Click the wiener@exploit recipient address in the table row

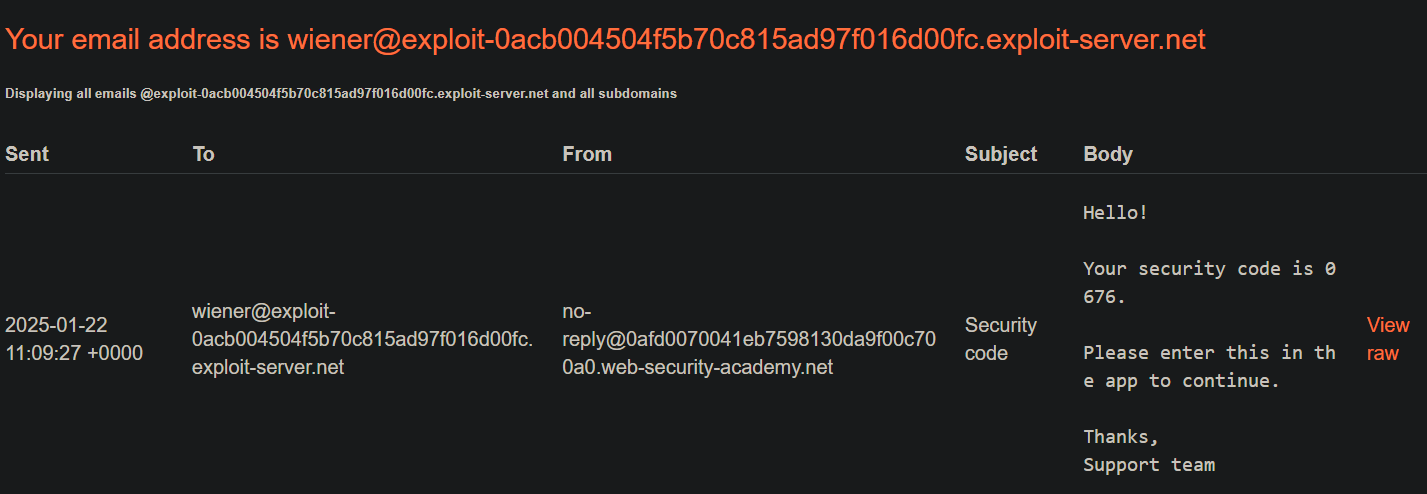pos(362,339)
